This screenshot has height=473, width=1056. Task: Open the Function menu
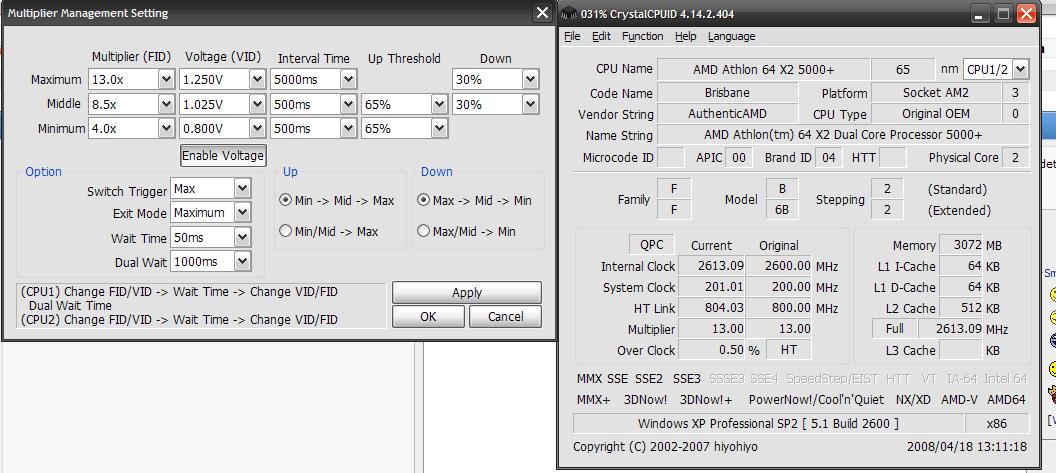[642, 36]
